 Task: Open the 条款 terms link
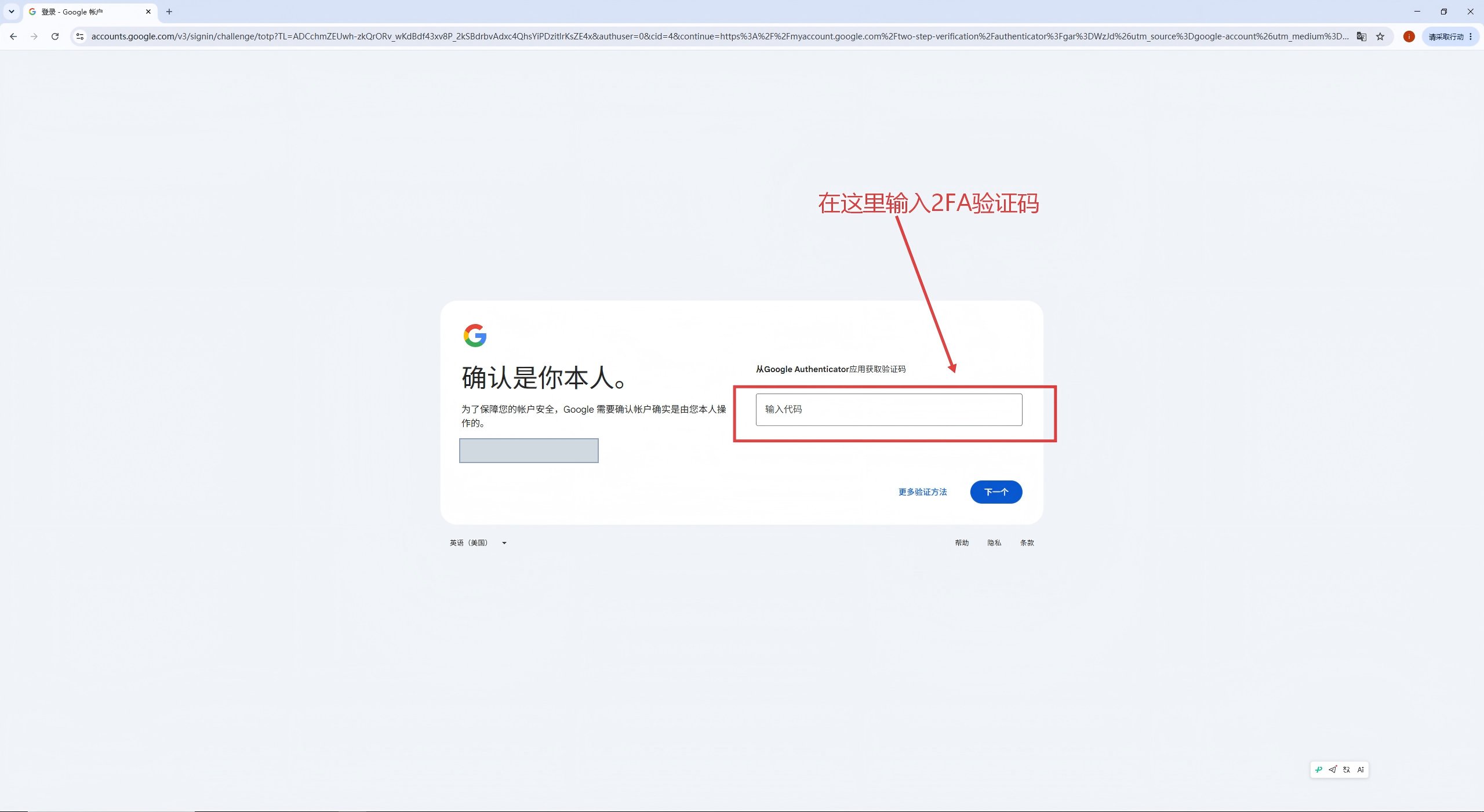(x=1027, y=543)
